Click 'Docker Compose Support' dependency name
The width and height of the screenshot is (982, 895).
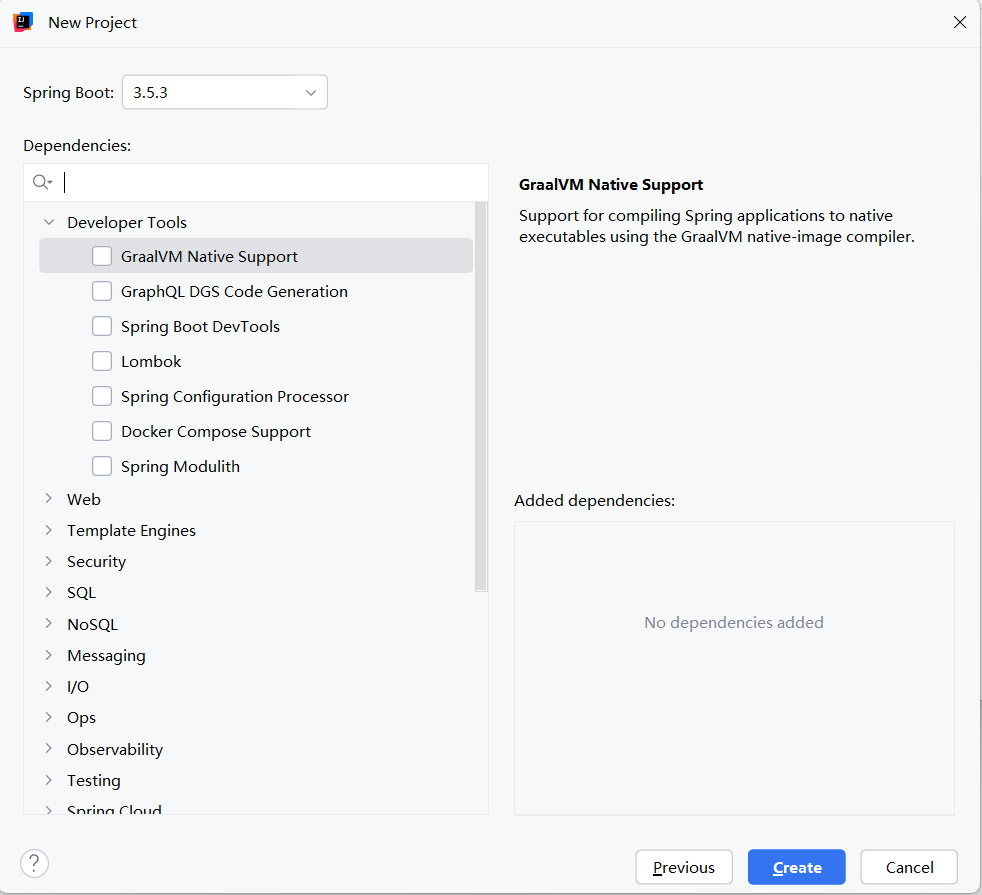(x=216, y=432)
